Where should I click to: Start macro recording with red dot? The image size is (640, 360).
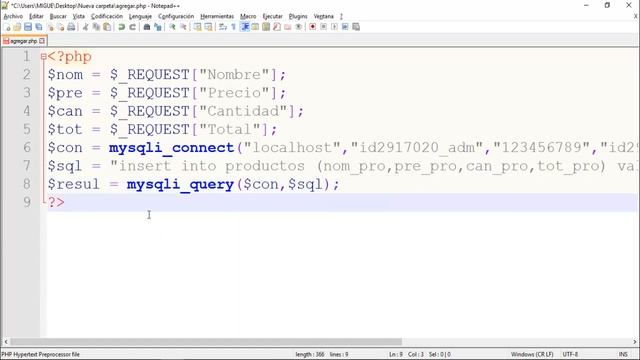pos(313,27)
